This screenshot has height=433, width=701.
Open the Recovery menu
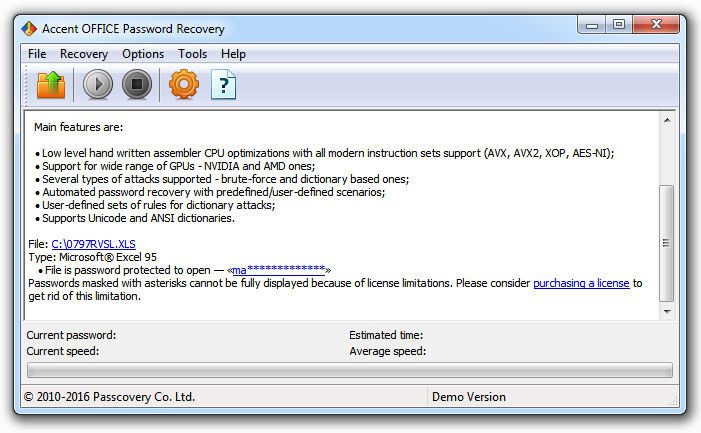pyautogui.click(x=84, y=54)
